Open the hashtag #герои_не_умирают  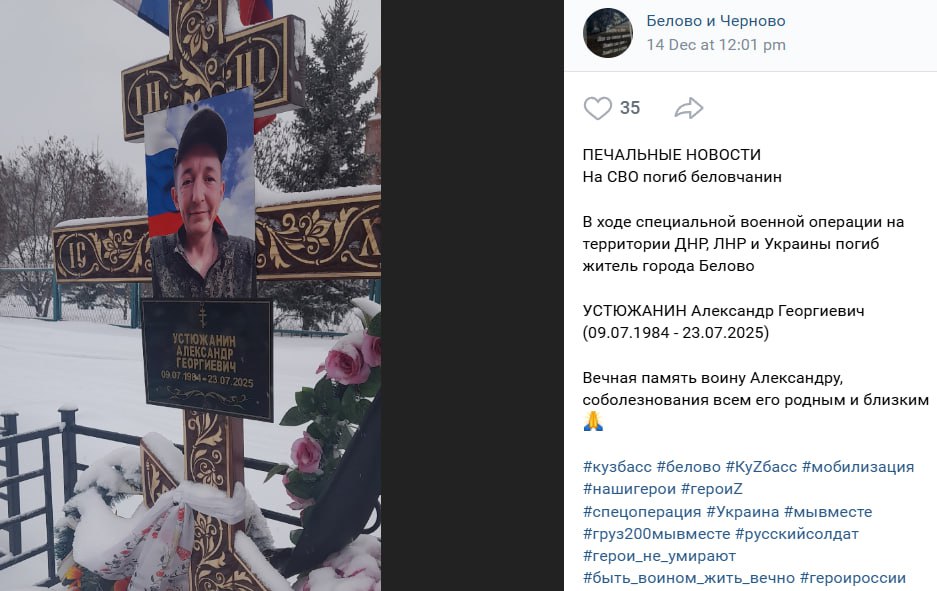pos(660,556)
